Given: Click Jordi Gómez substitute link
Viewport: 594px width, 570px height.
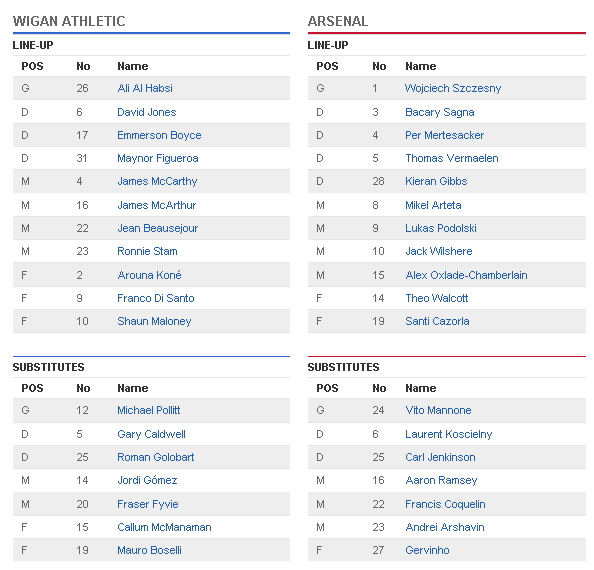Looking at the screenshot, I should [147, 480].
